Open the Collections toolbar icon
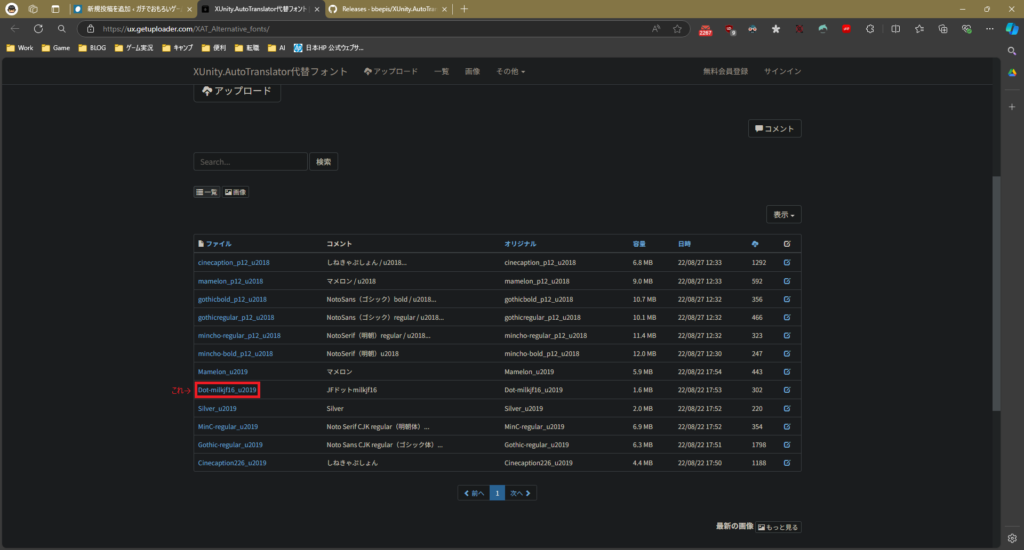 [x=943, y=29]
